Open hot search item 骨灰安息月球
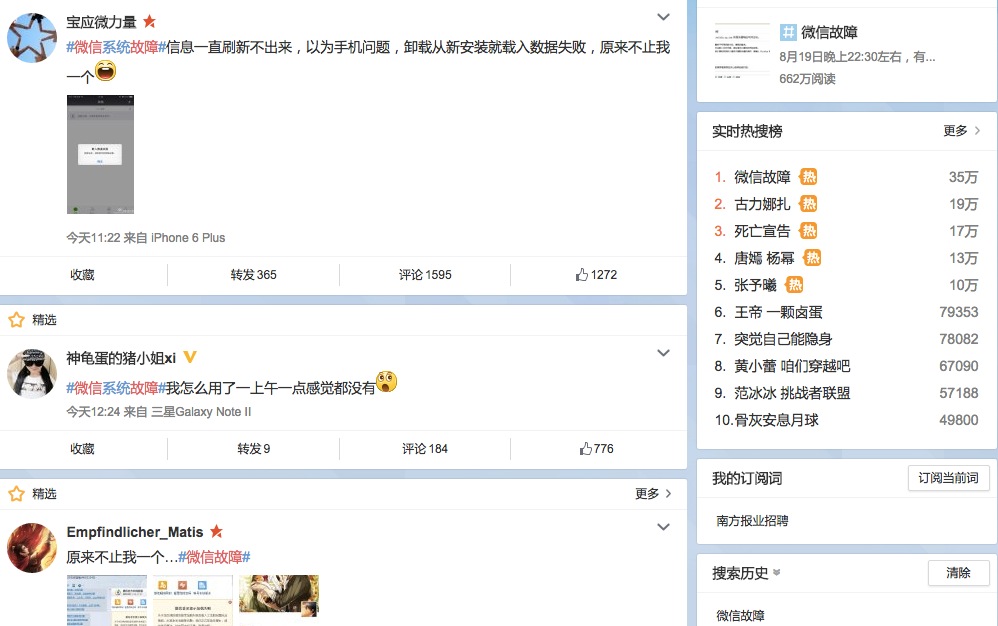 (x=776, y=421)
